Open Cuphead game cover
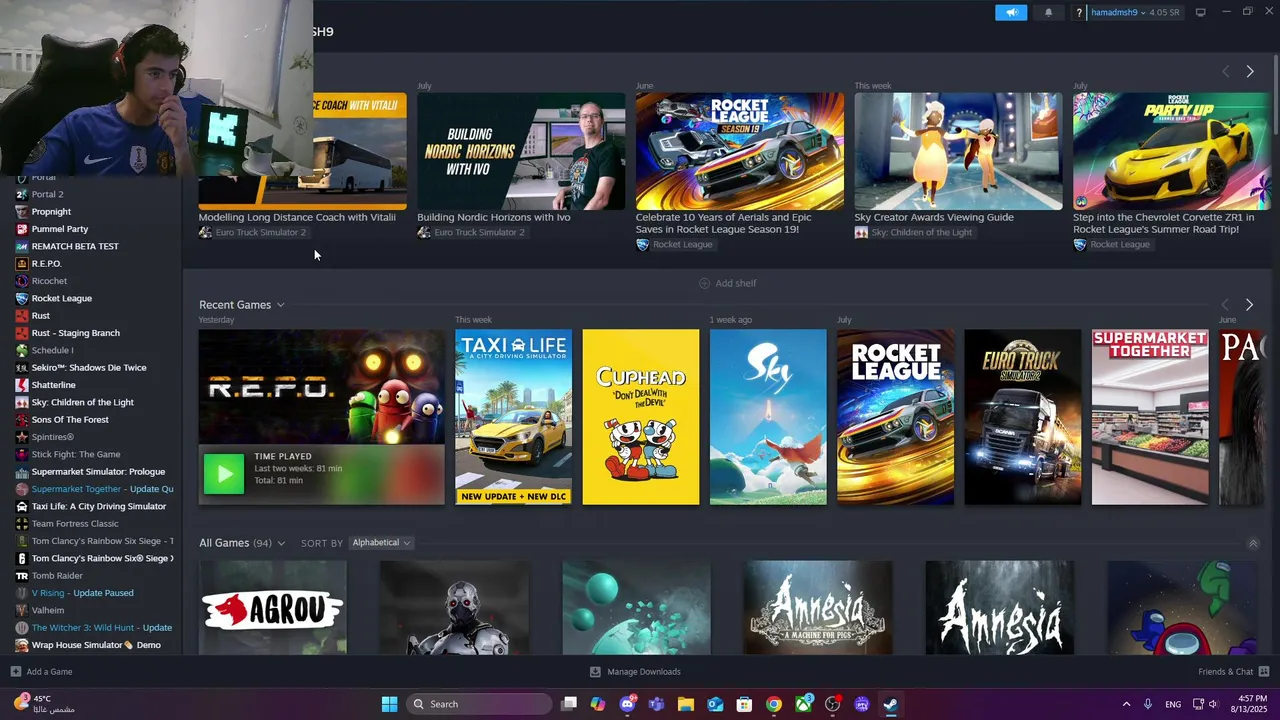This screenshot has width=1280, height=720. click(x=641, y=417)
